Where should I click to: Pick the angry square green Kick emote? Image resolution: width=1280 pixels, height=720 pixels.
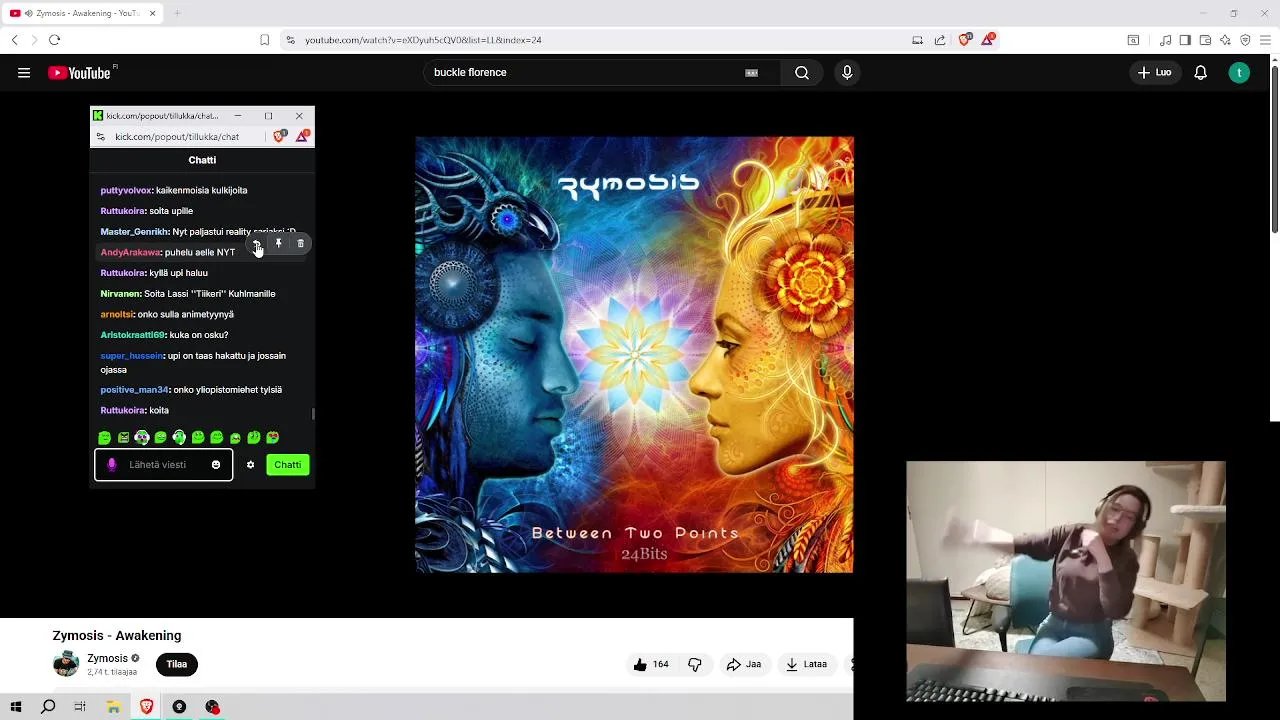(x=123, y=438)
